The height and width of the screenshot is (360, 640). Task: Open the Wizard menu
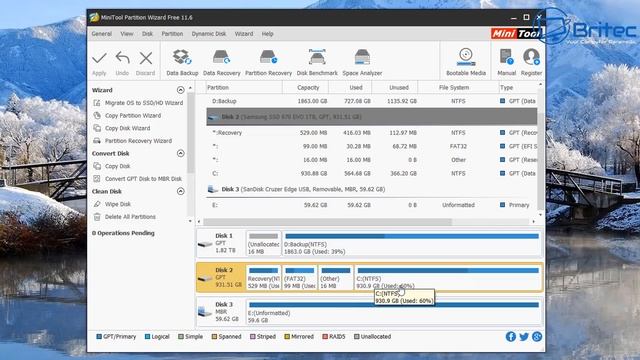pos(244,34)
